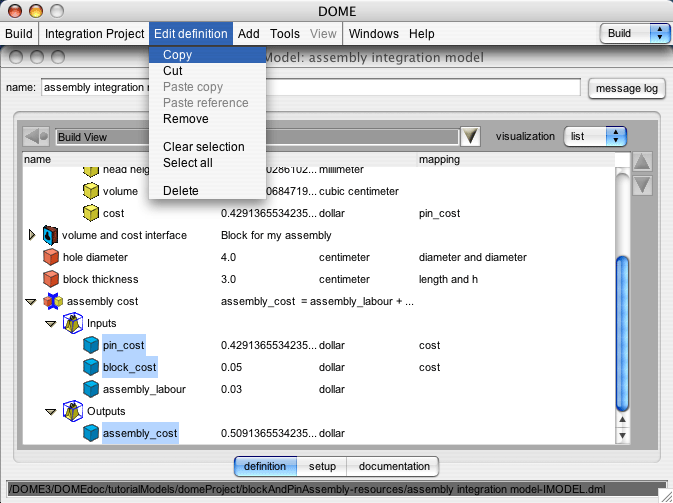
Task: Select the block thickness row name
Action: coord(100,279)
